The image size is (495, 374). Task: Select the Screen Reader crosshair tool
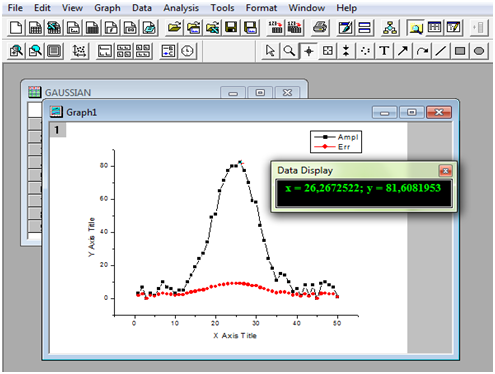pyautogui.click(x=308, y=51)
